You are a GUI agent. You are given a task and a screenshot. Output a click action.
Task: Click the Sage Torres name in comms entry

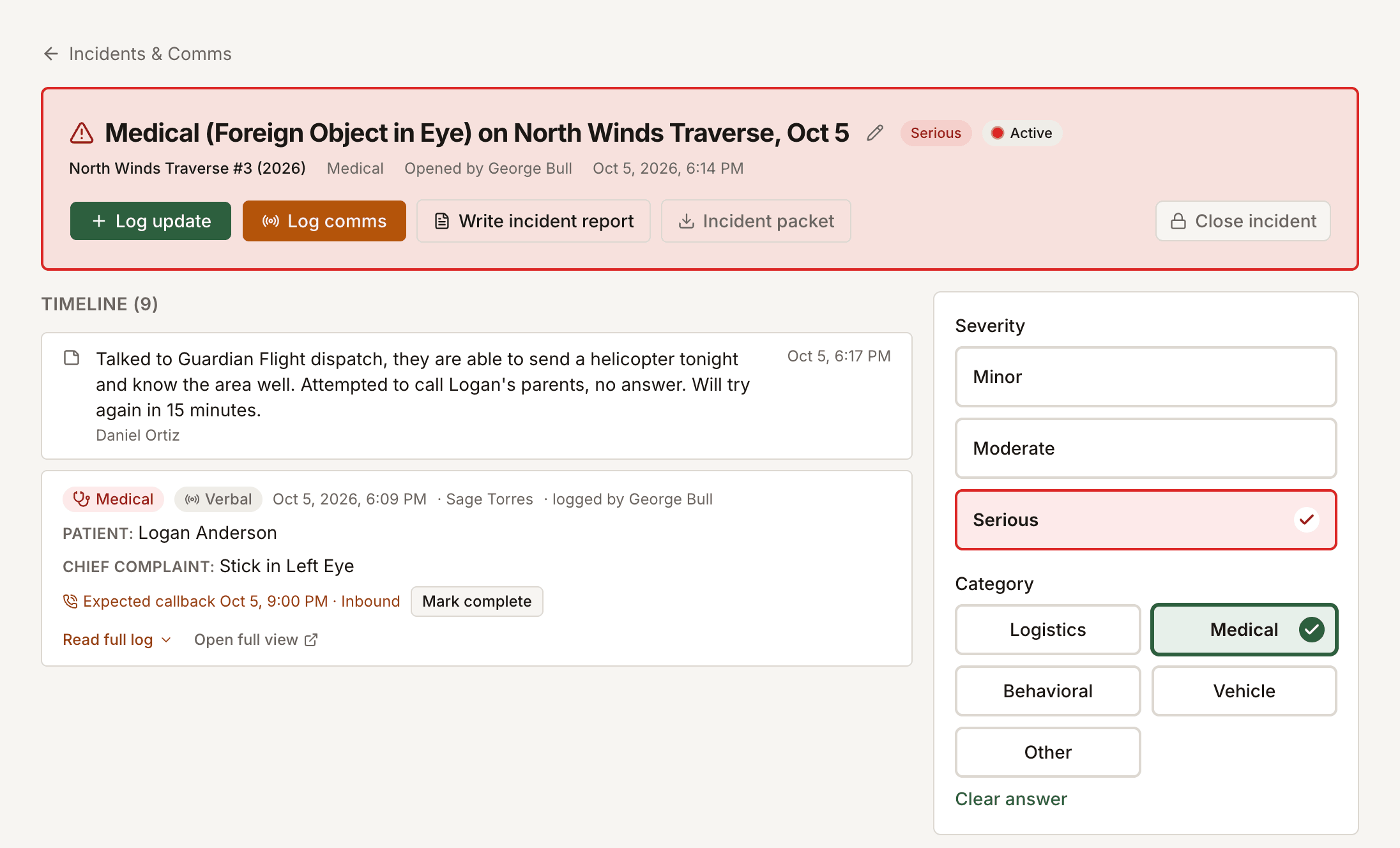[x=489, y=499]
